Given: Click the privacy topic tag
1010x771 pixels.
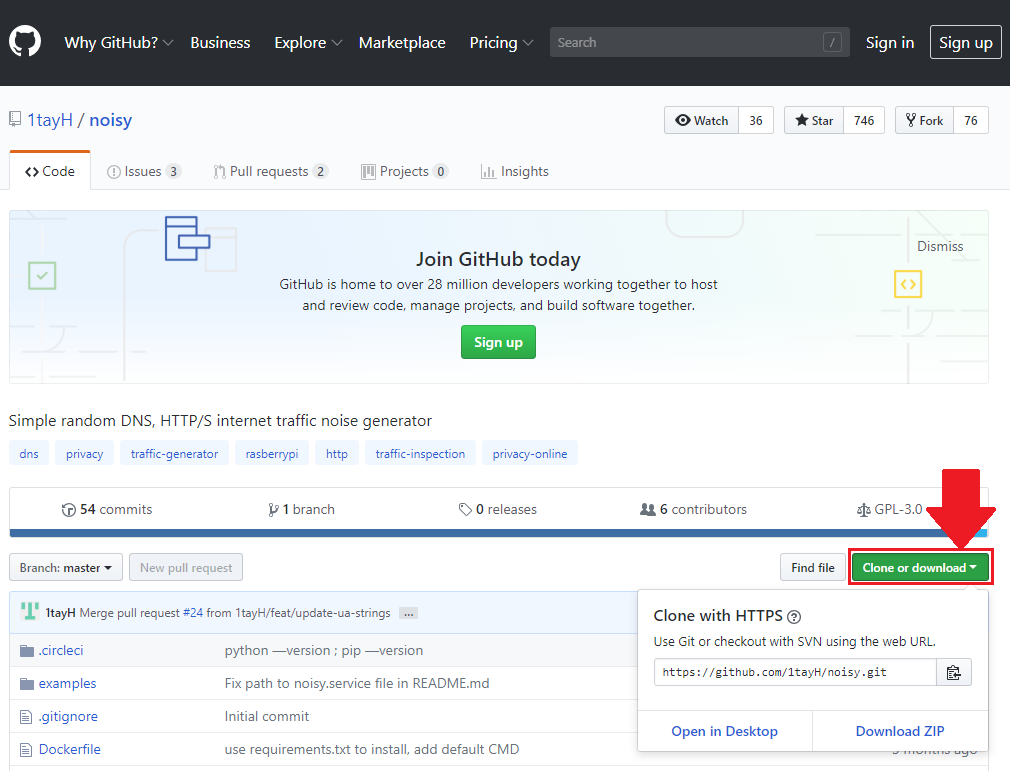Looking at the screenshot, I should (x=84, y=453).
